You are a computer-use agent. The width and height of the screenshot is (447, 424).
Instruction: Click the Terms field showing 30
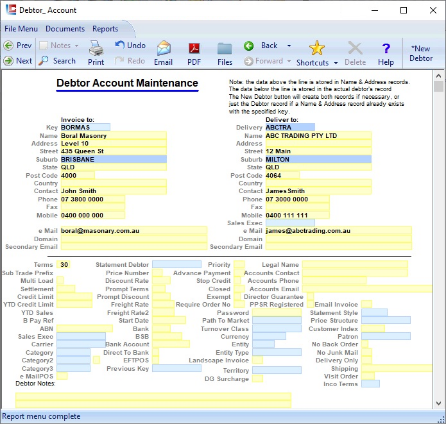tap(64, 264)
